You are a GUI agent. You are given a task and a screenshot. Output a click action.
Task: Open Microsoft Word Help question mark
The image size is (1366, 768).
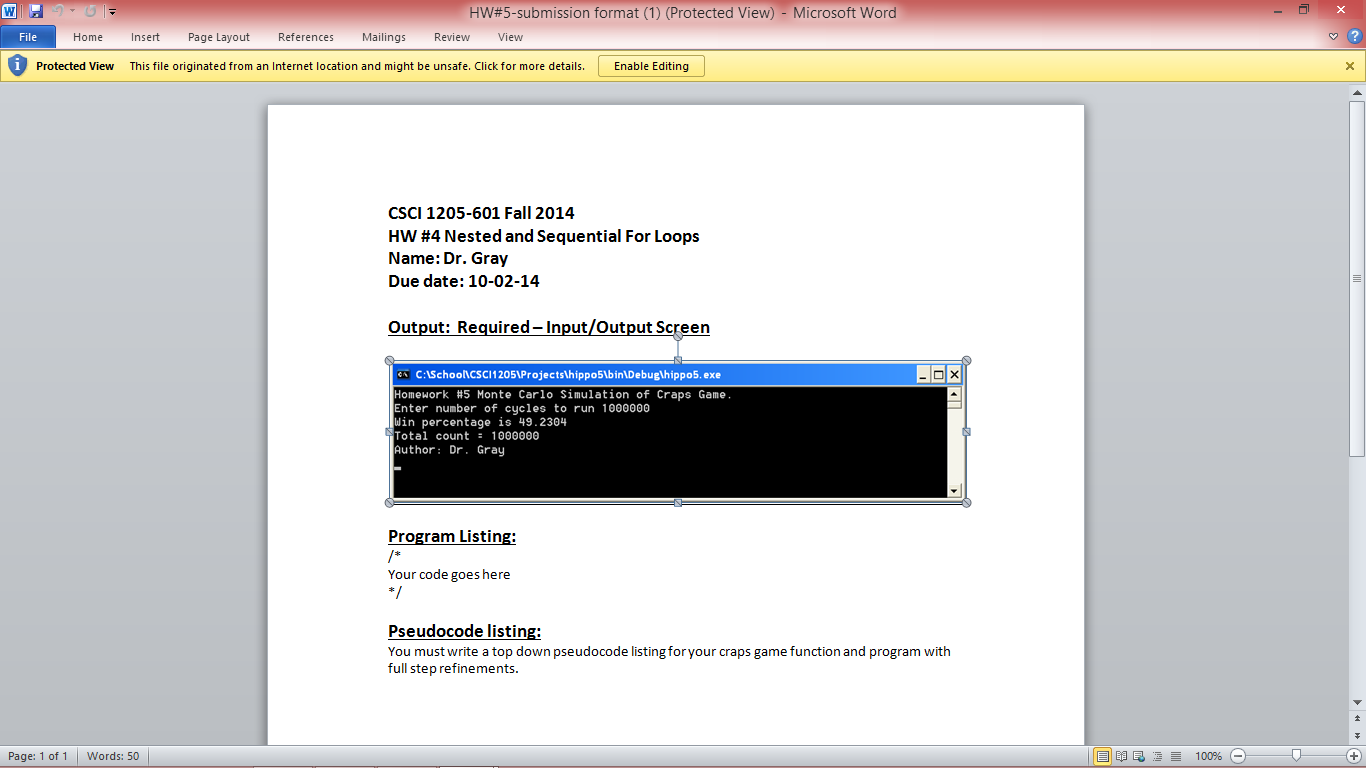tap(1354, 37)
